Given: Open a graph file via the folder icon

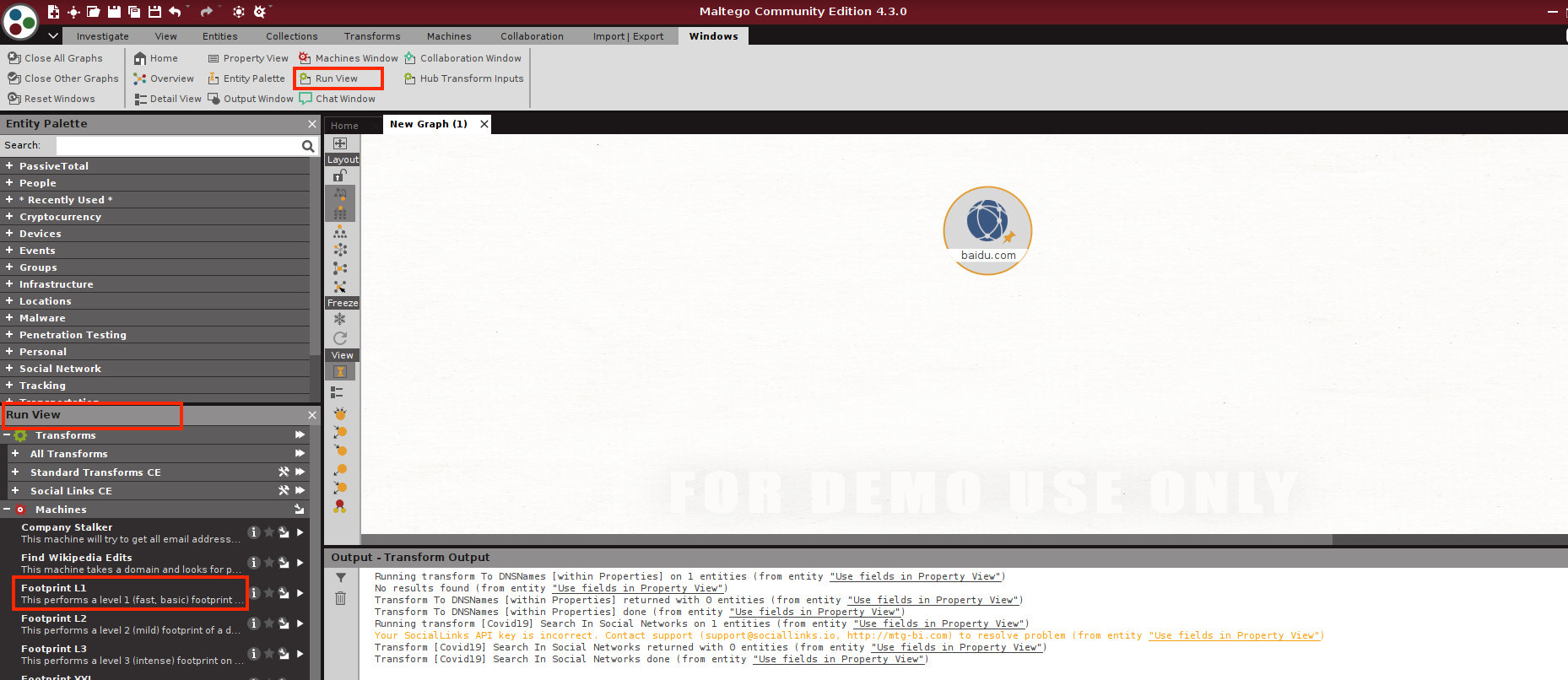Looking at the screenshot, I should coord(94,11).
